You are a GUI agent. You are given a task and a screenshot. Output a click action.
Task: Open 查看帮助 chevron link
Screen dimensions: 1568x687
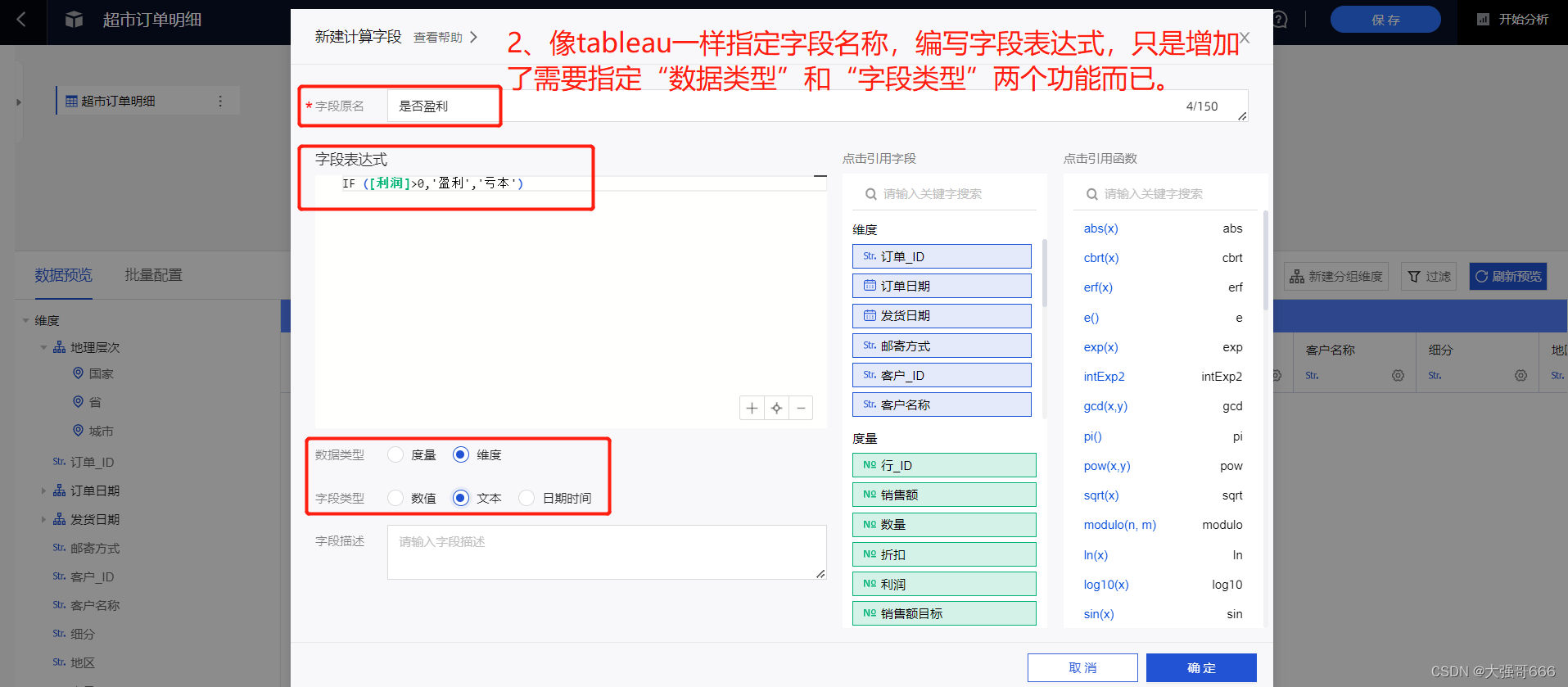click(x=445, y=37)
